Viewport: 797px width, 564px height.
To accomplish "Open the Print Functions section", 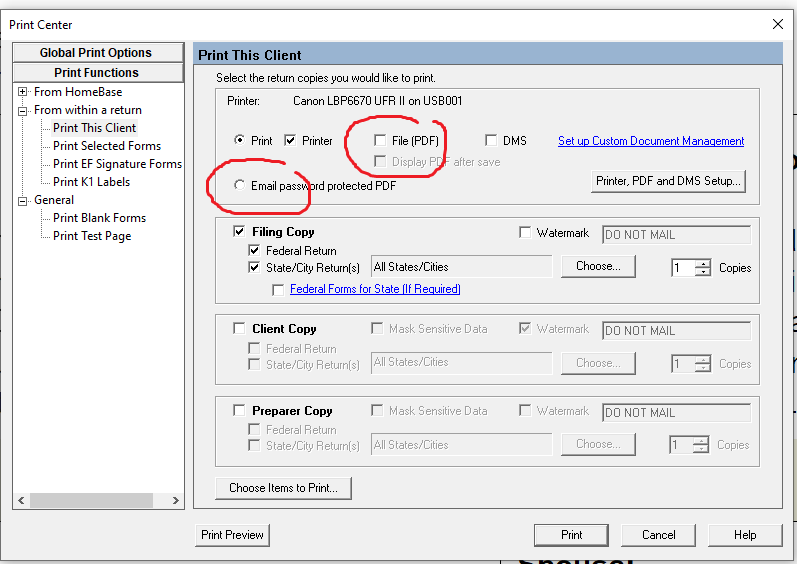I will click(x=97, y=73).
